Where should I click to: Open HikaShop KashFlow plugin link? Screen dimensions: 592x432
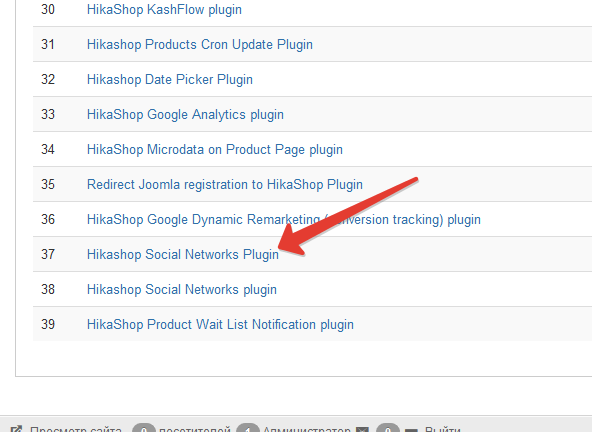click(x=164, y=9)
